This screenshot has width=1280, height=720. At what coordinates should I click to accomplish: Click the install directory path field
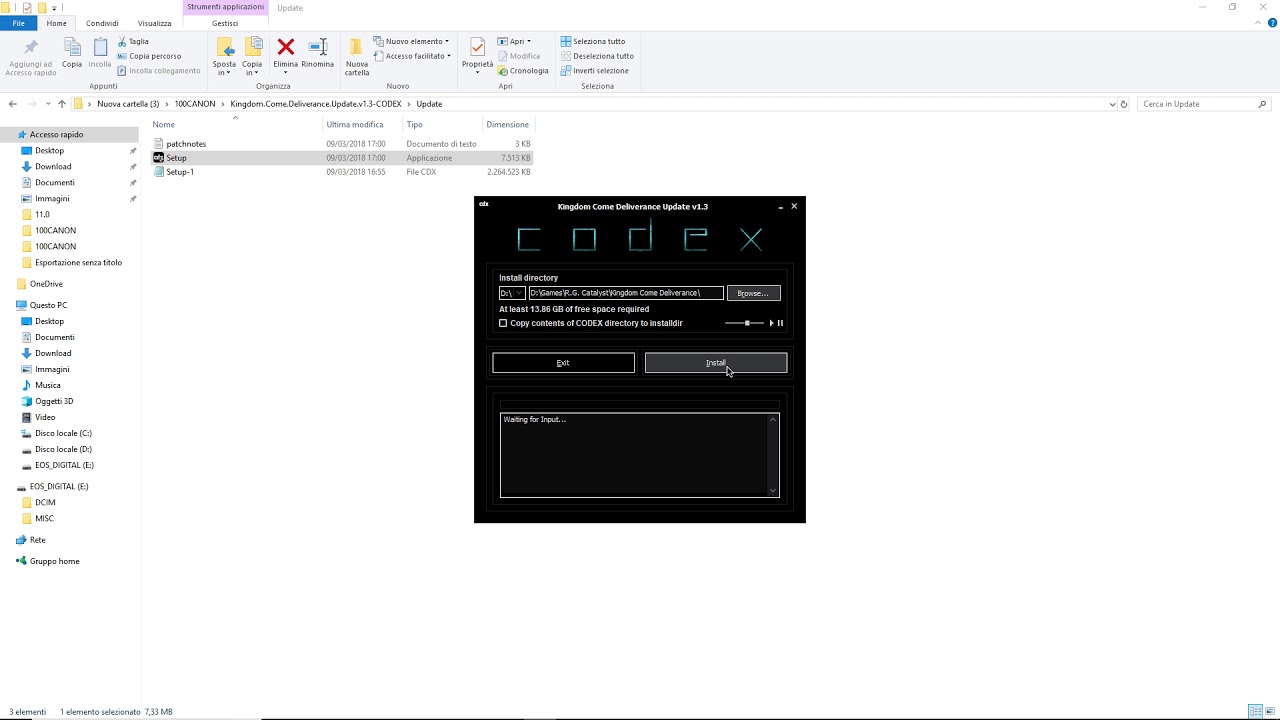[626, 293]
